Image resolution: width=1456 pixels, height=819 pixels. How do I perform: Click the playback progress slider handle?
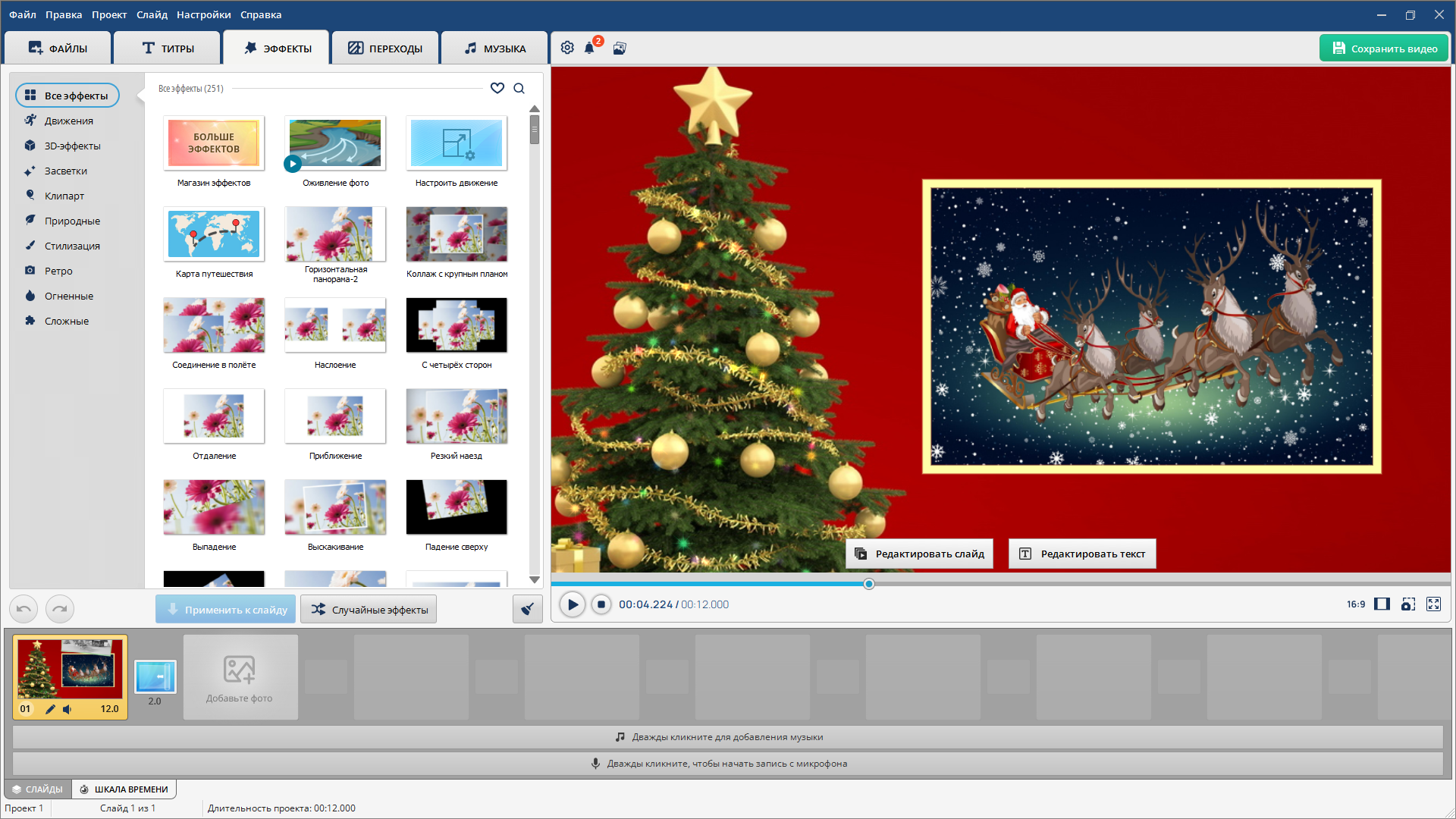[x=869, y=584]
